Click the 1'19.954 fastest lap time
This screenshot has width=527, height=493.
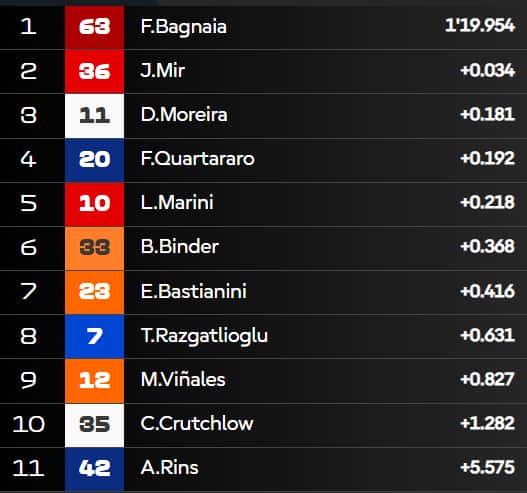pos(480,26)
